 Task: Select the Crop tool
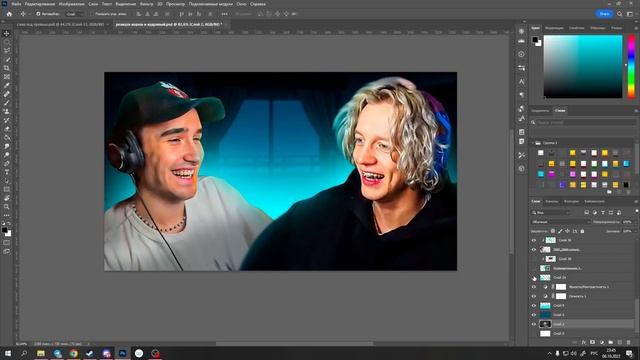pyautogui.click(x=7, y=68)
